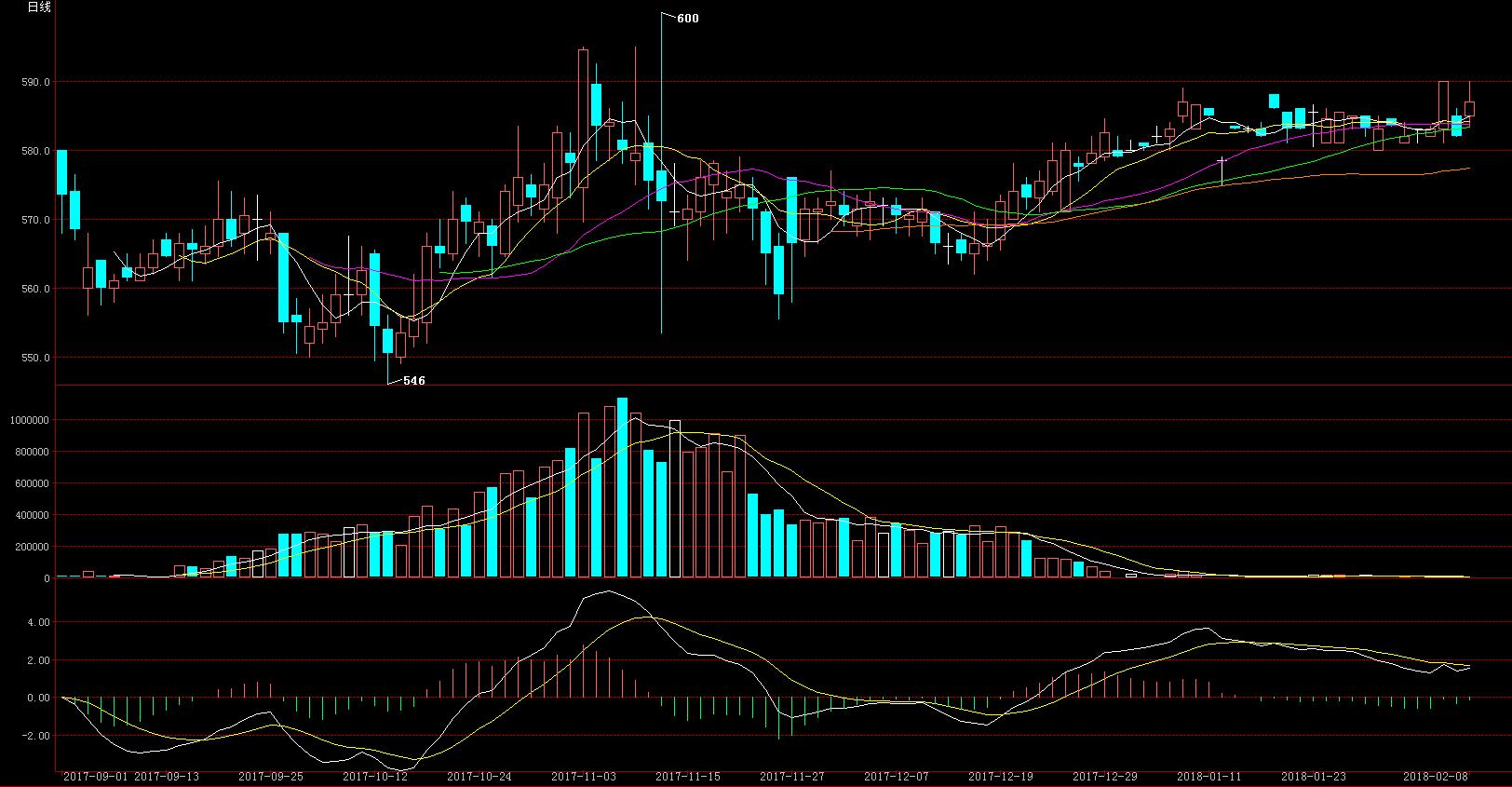Click the 570.0 price axis label
Viewport: 1512px width, 787px height.
coord(36,220)
